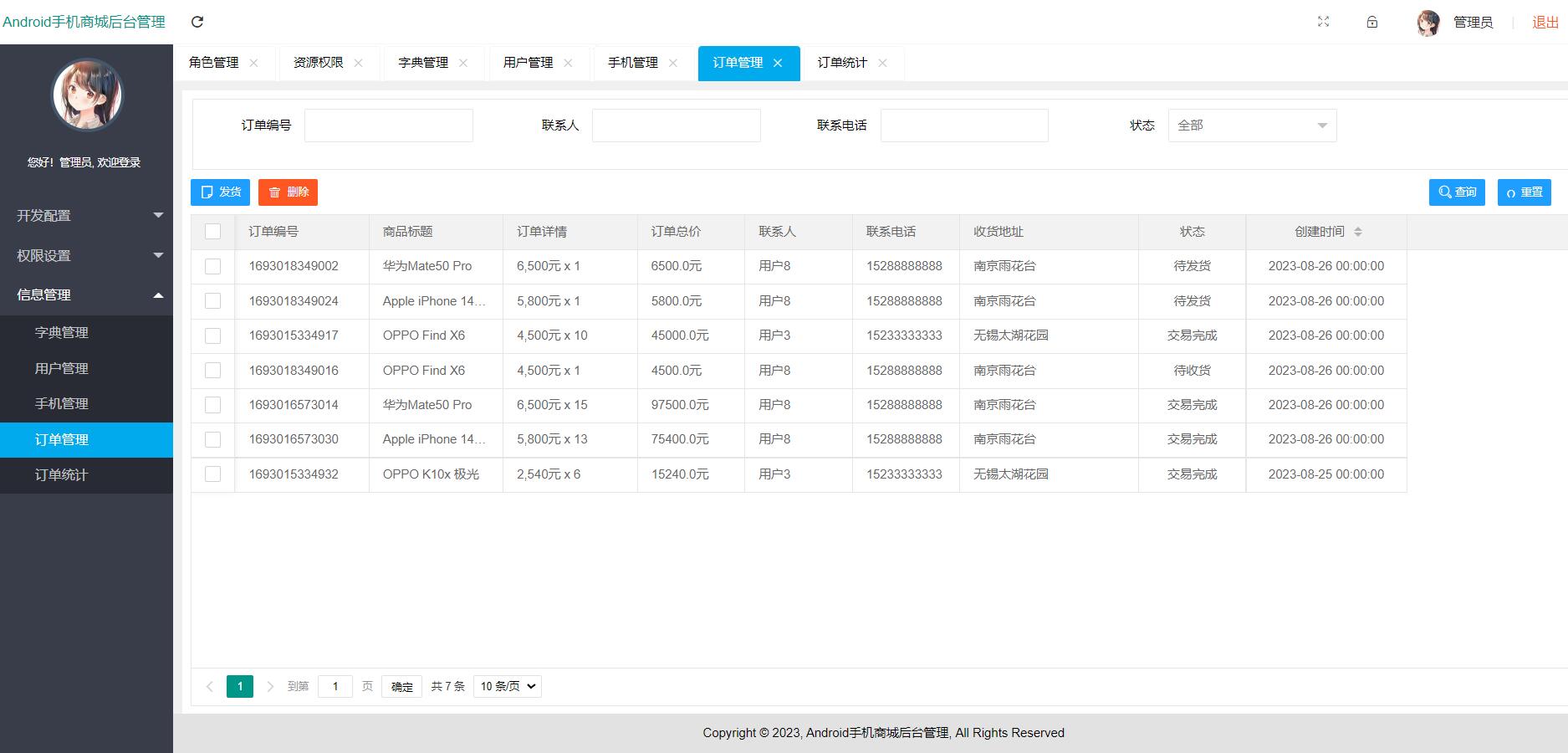Check order 1693016573014 checkbox

pos(213,405)
